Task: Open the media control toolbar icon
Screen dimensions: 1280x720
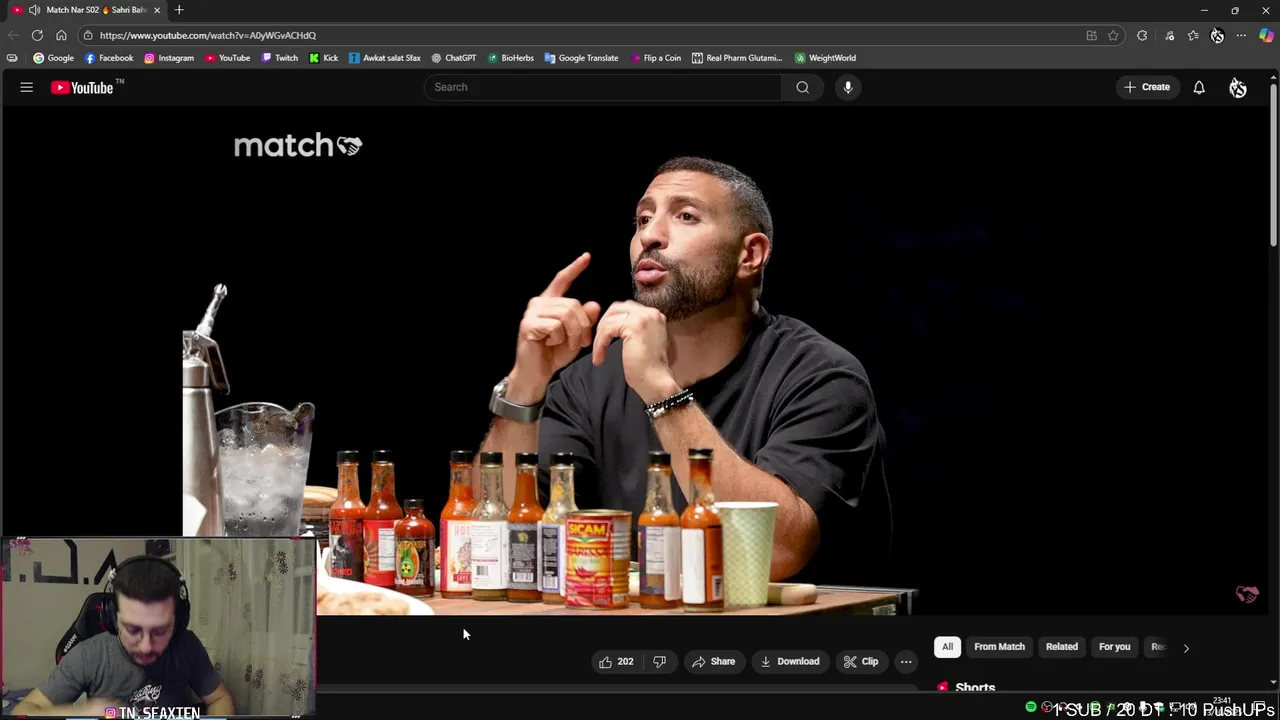Action: 1169,35
